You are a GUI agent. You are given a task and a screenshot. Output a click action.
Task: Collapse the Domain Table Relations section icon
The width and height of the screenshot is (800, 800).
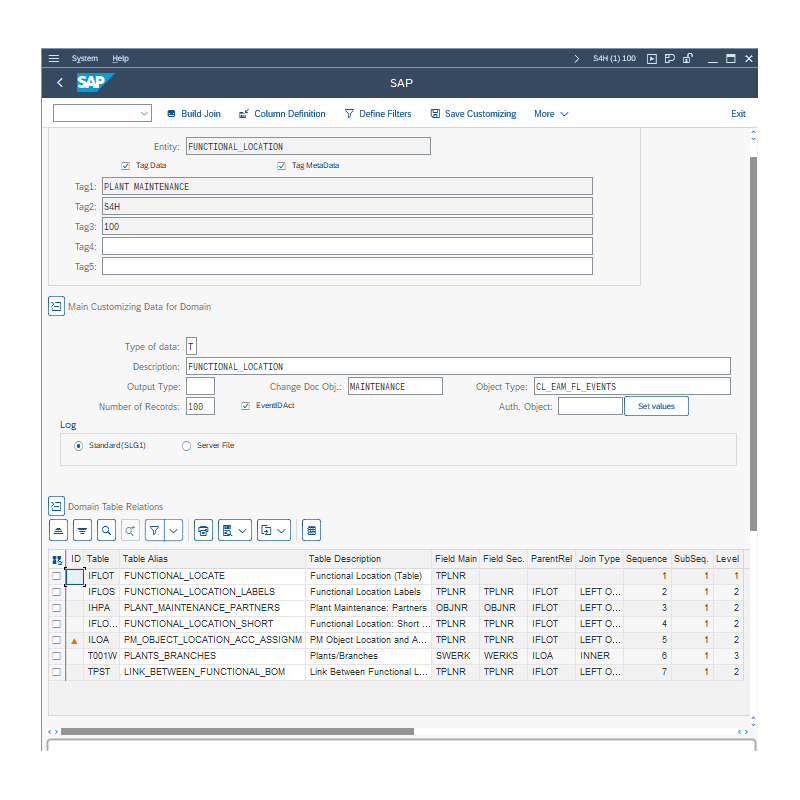pos(56,506)
